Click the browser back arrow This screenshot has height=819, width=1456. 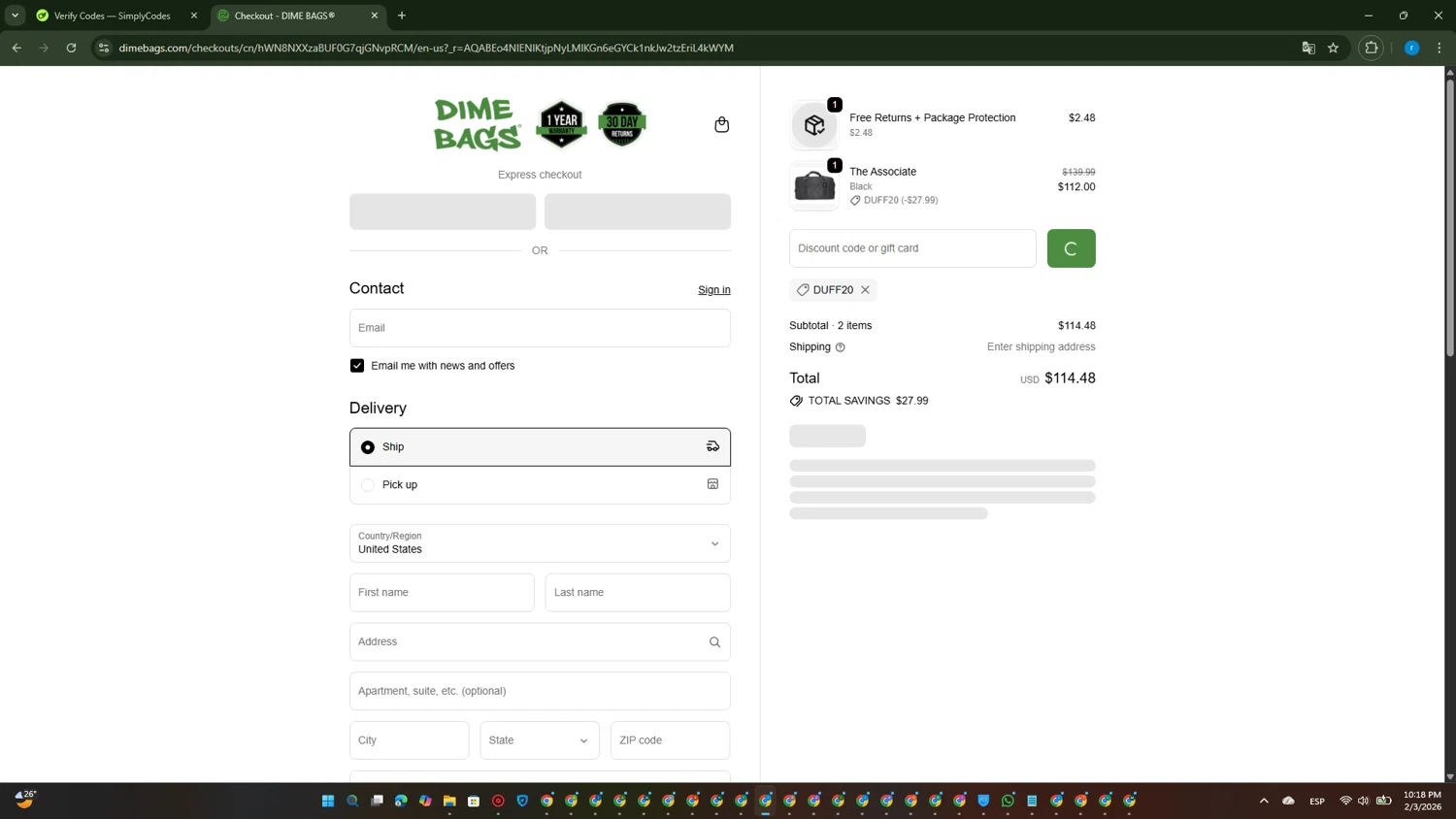tap(17, 48)
